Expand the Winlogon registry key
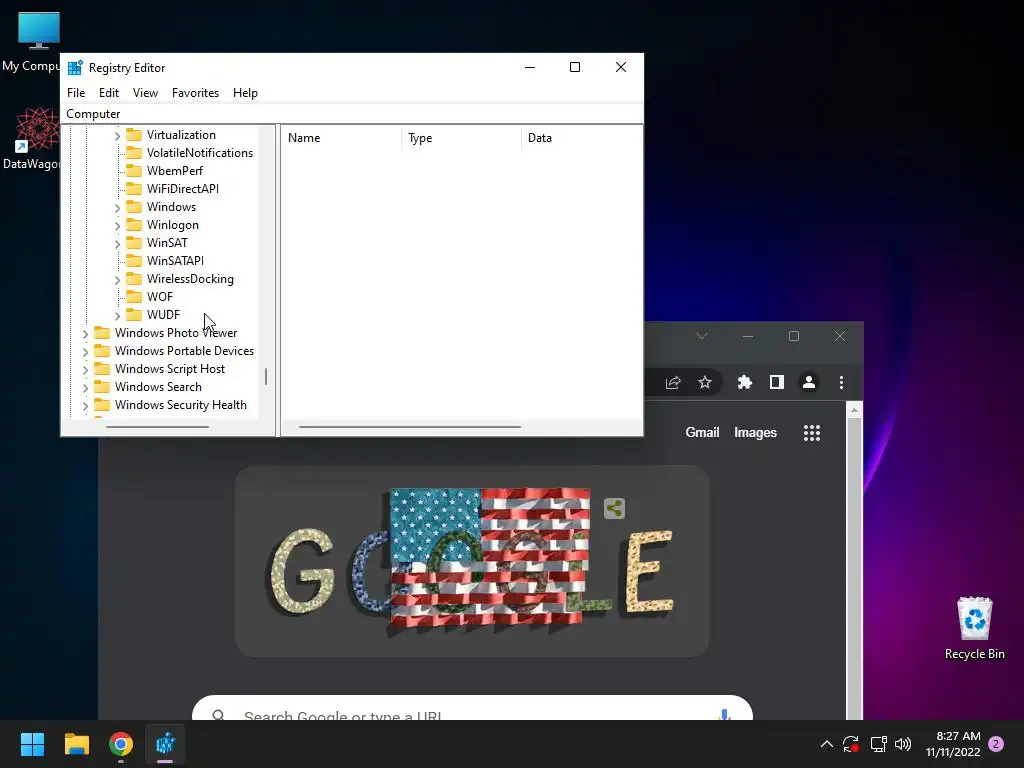Viewport: 1024px width, 768px height. (118, 225)
